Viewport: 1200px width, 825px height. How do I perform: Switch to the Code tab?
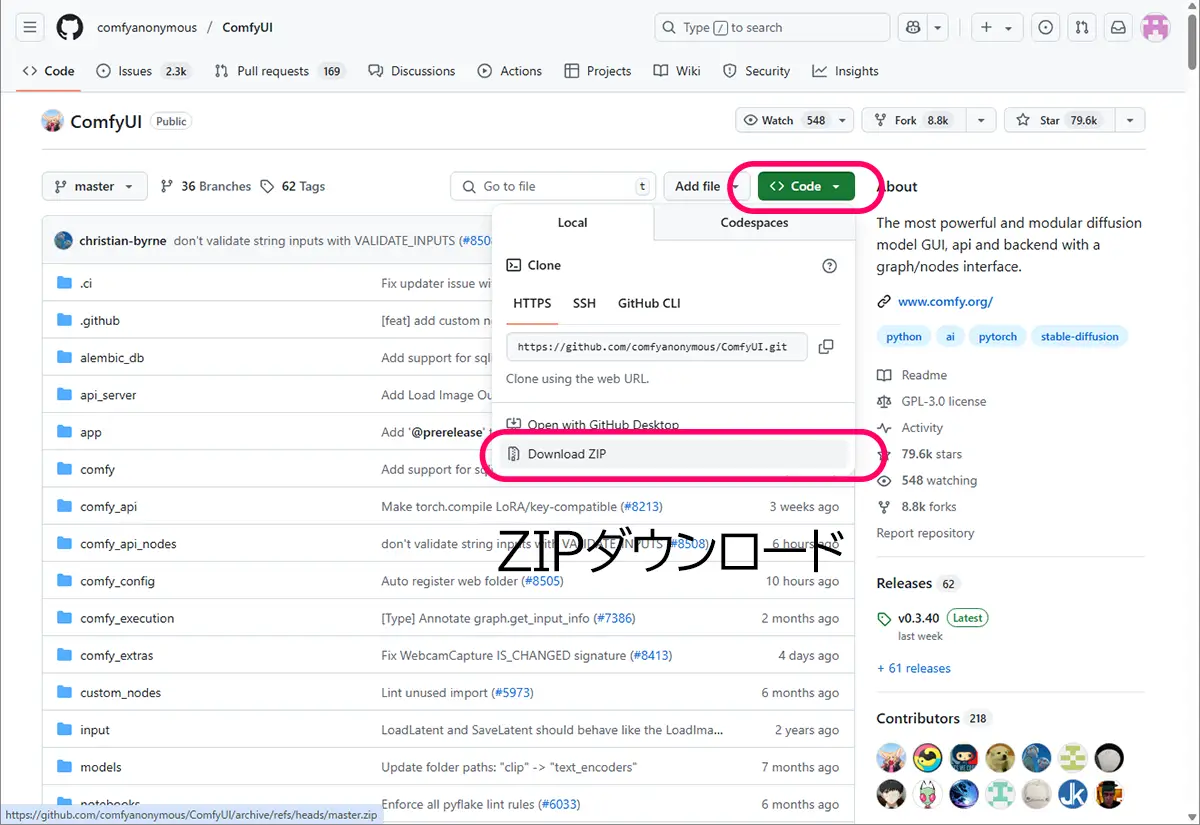point(48,71)
